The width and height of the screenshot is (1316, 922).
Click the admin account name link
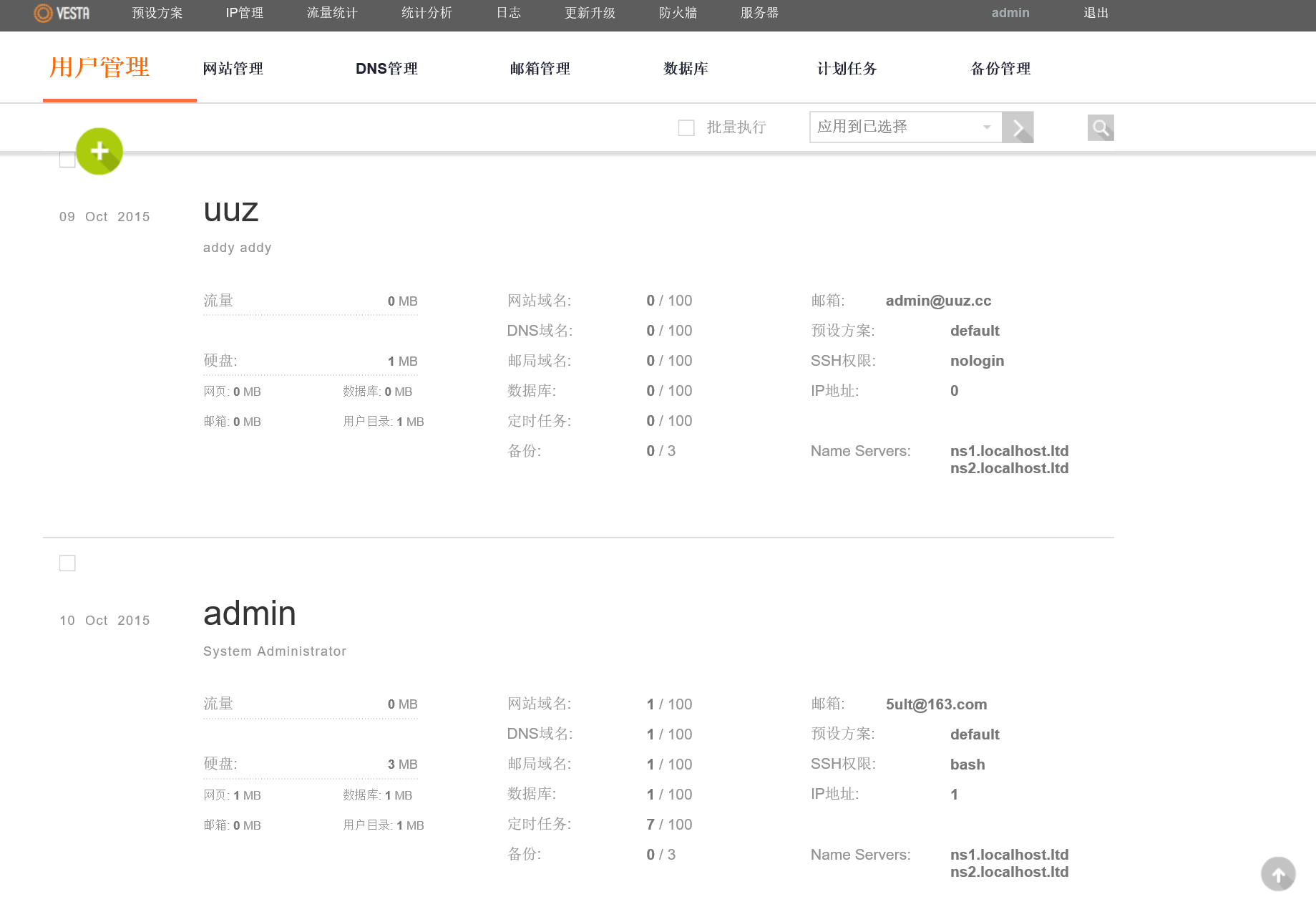1010,13
